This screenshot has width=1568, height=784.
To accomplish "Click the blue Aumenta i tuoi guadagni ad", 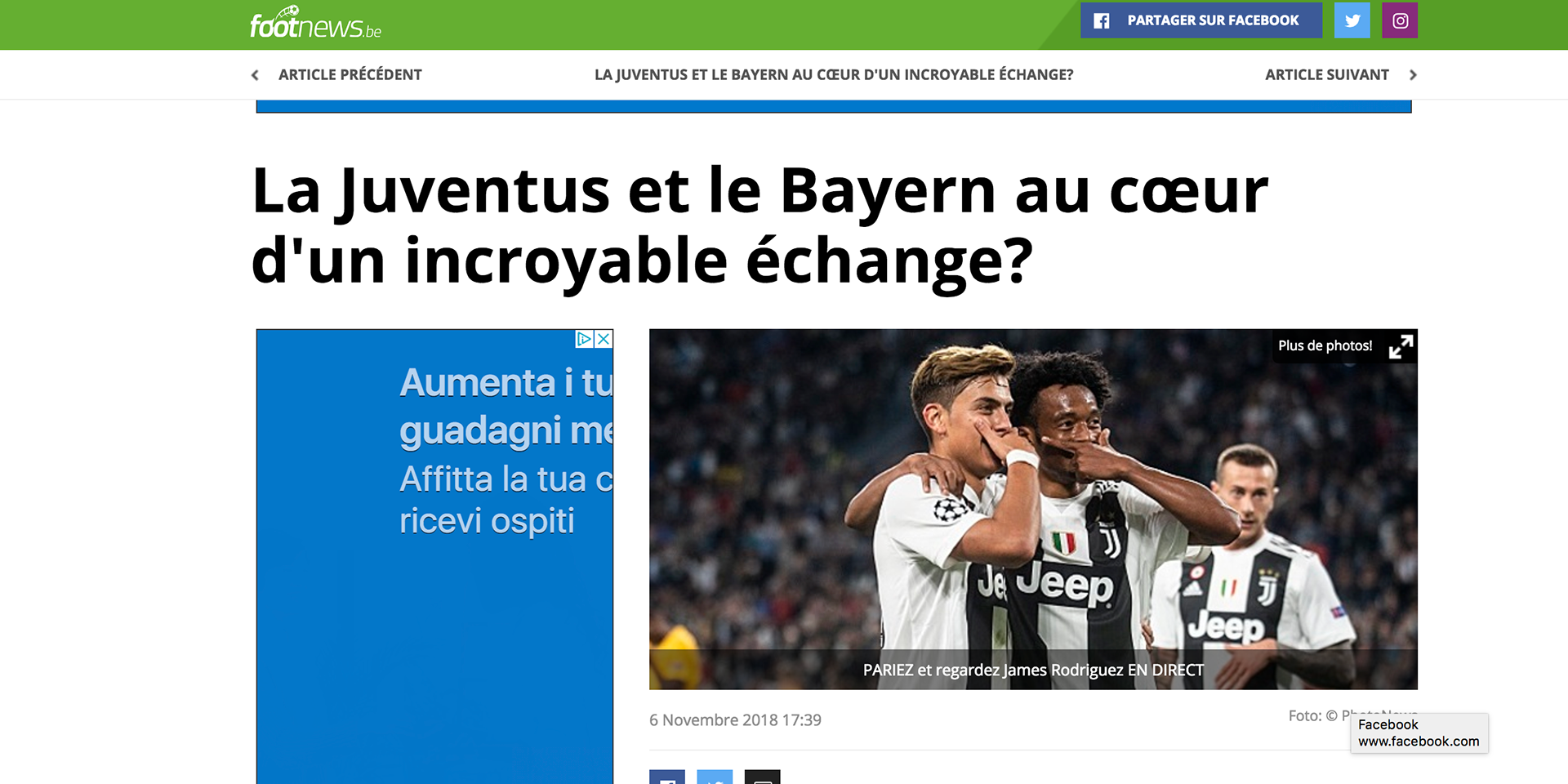I will tap(434, 557).
